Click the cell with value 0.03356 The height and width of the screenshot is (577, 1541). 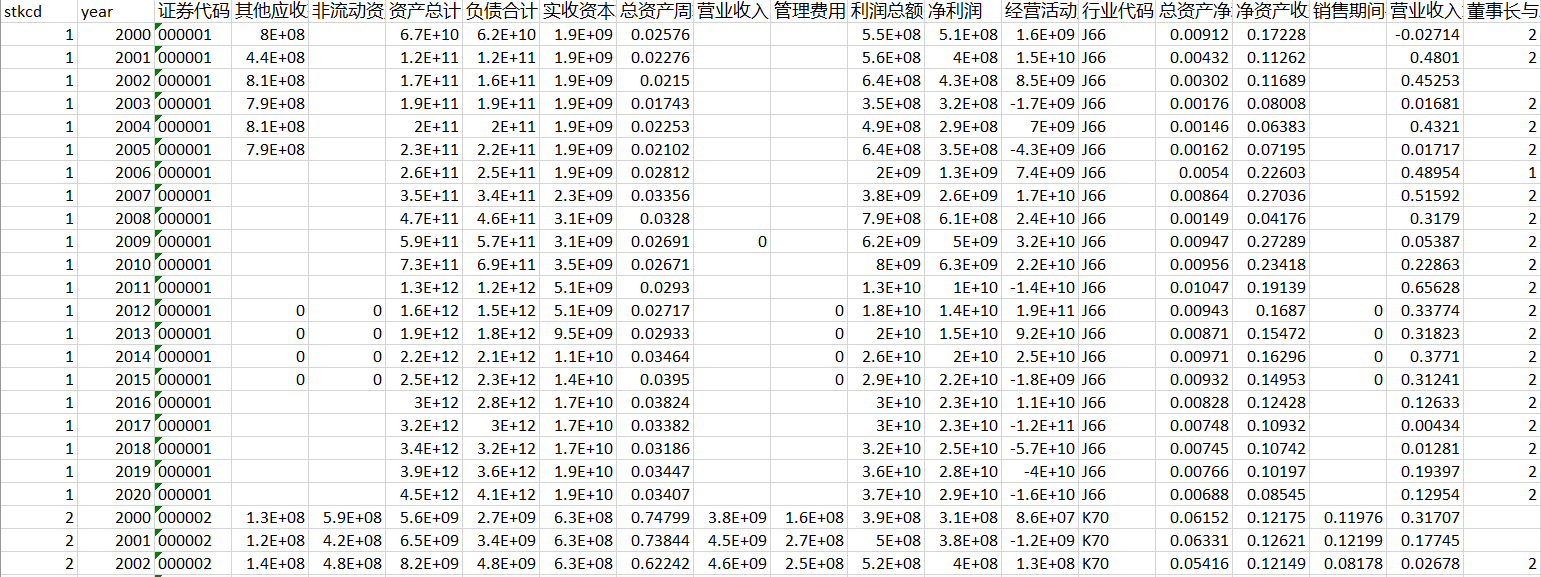point(655,196)
